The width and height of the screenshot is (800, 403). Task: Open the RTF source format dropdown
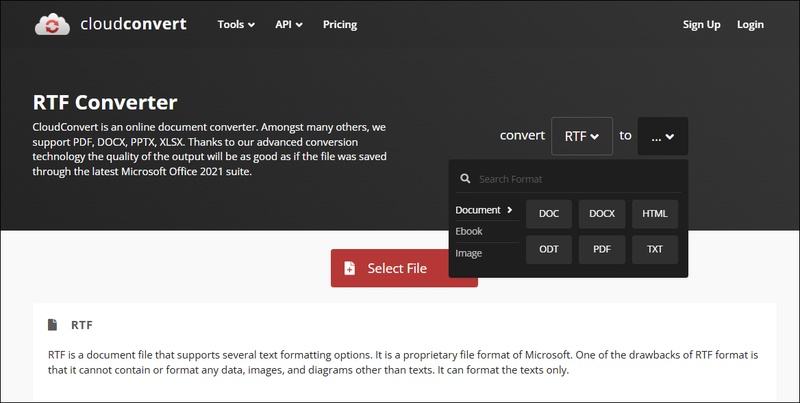(582, 136)
